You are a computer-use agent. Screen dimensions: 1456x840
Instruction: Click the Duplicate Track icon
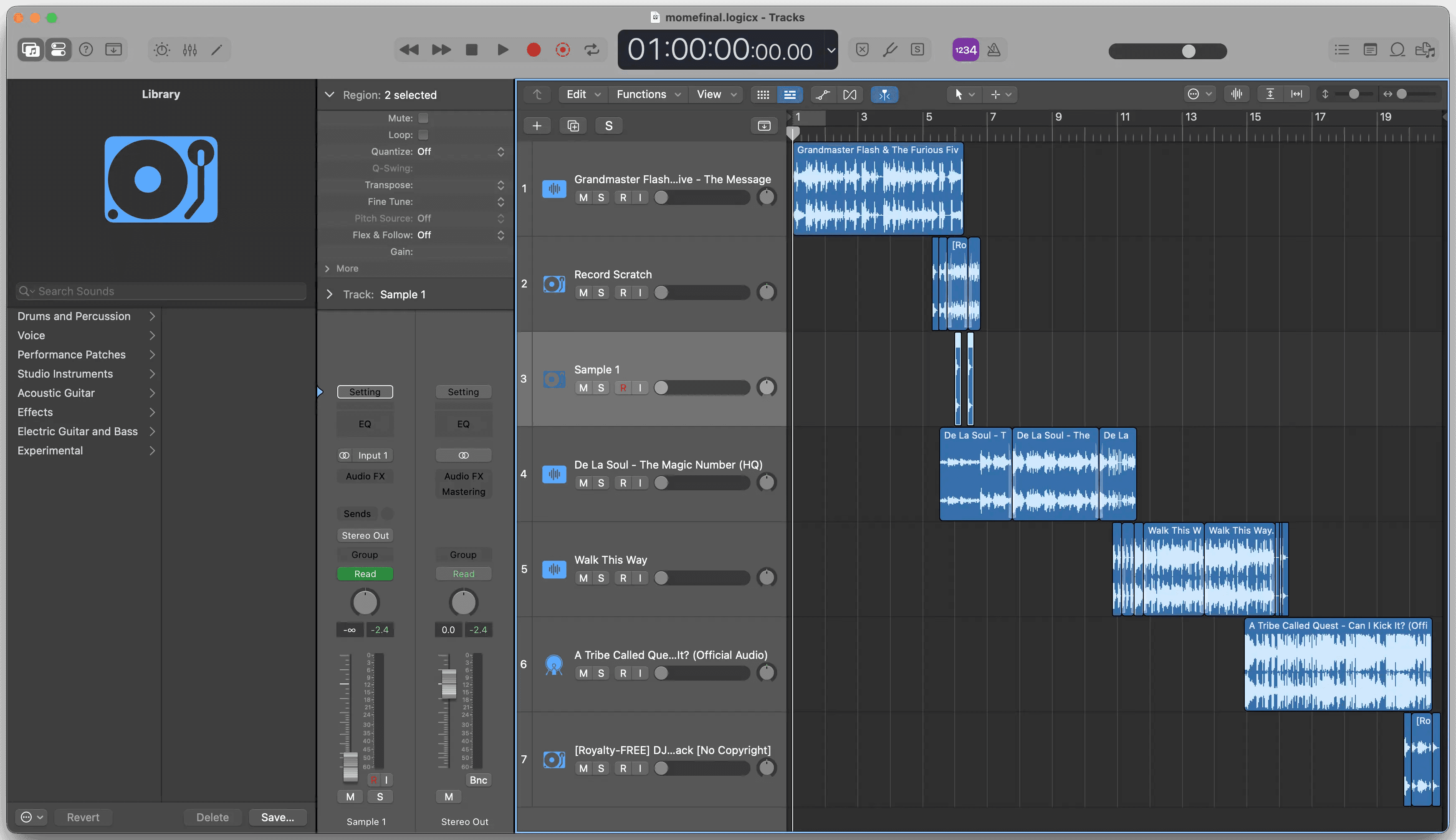(x=572, y=126)
